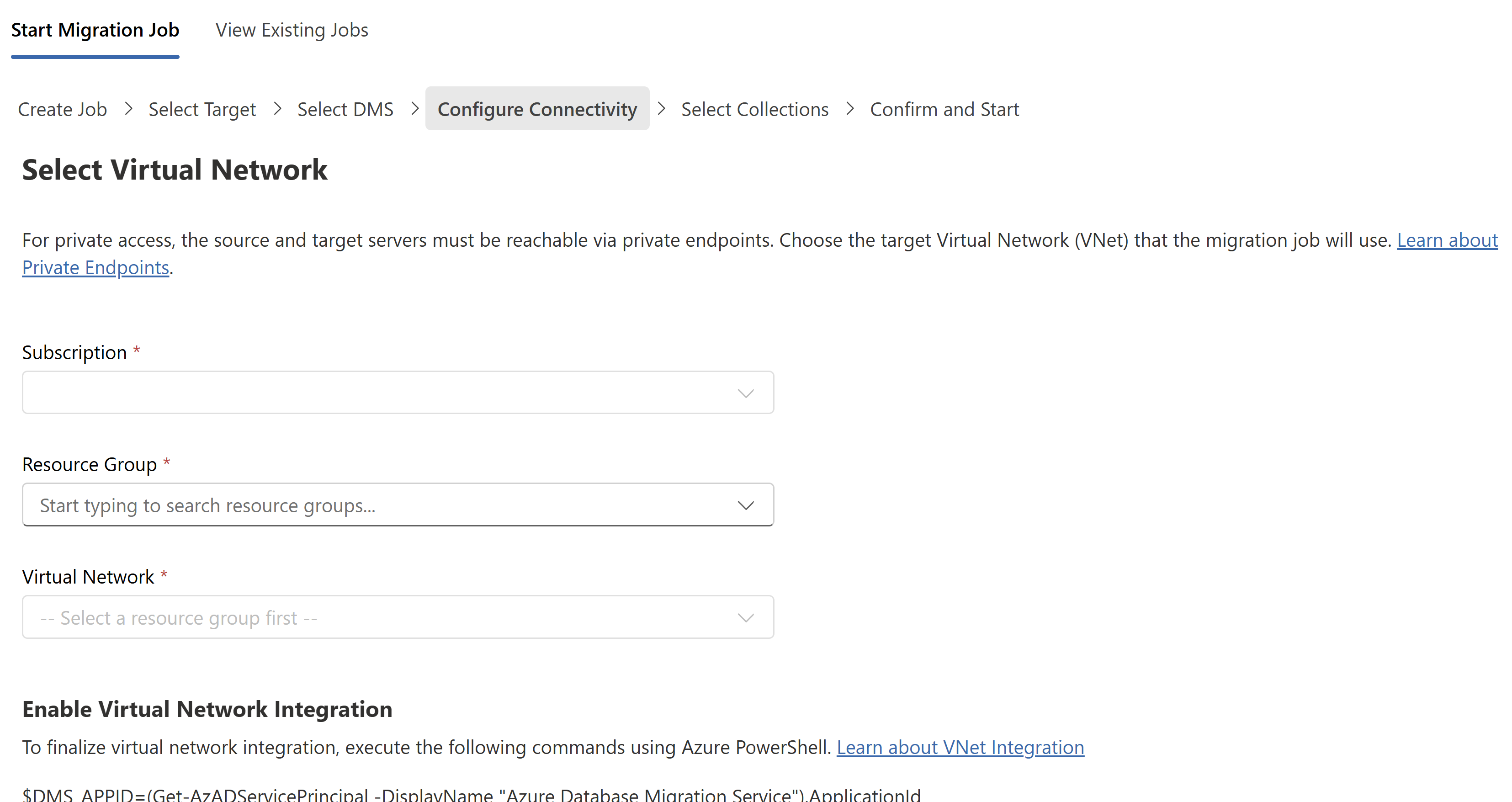Open the Subscription dropdown chevron
Screen dimensions: 1512x802
[x=745, y=393]
